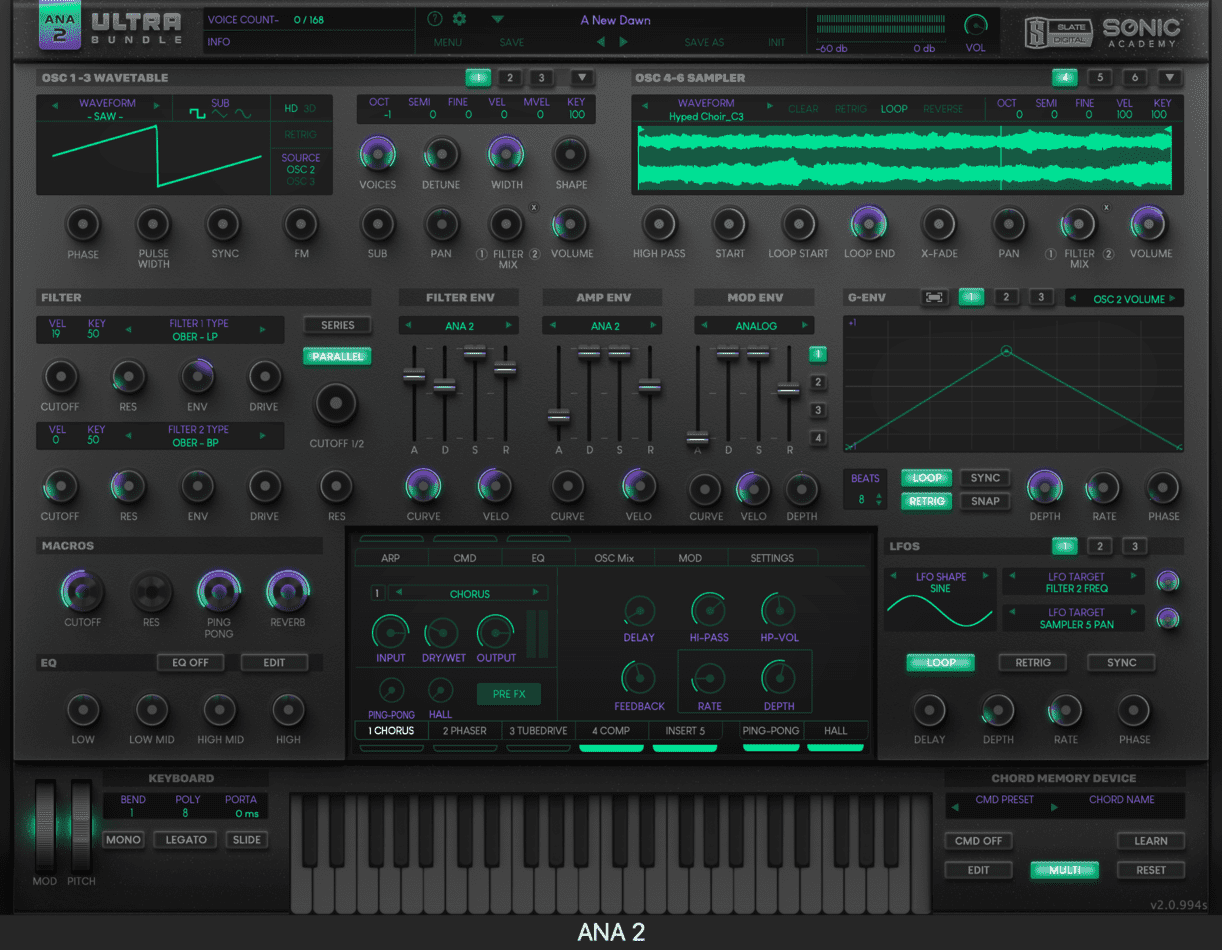
Task: Open the G-ENV OSC 2 VOLUME target selector
Action: 1125,298
